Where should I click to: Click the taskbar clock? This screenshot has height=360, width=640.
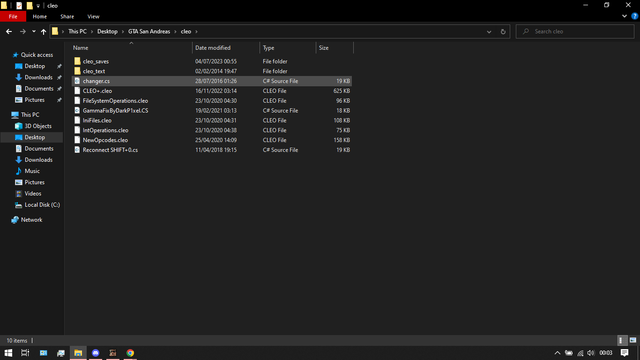pos(606,353)
